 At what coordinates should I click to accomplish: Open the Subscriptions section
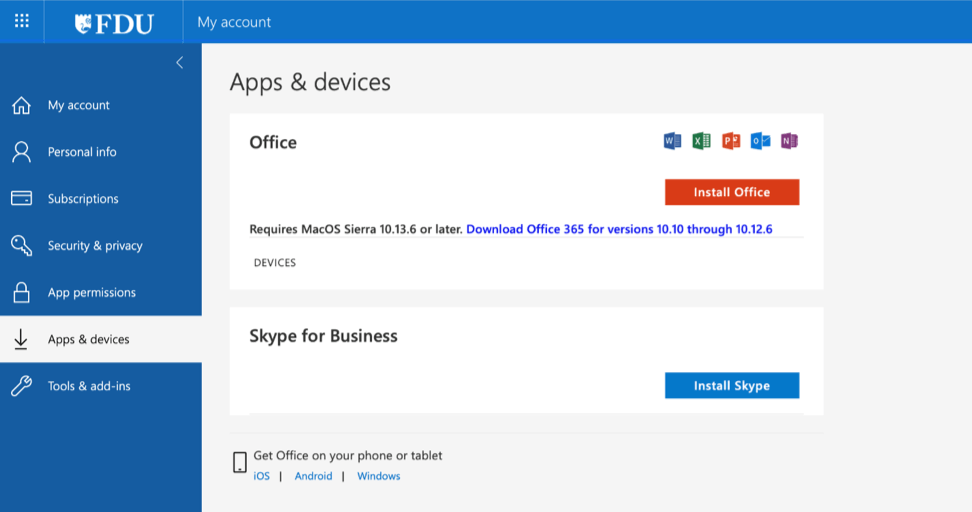click(x=83, y=199)
